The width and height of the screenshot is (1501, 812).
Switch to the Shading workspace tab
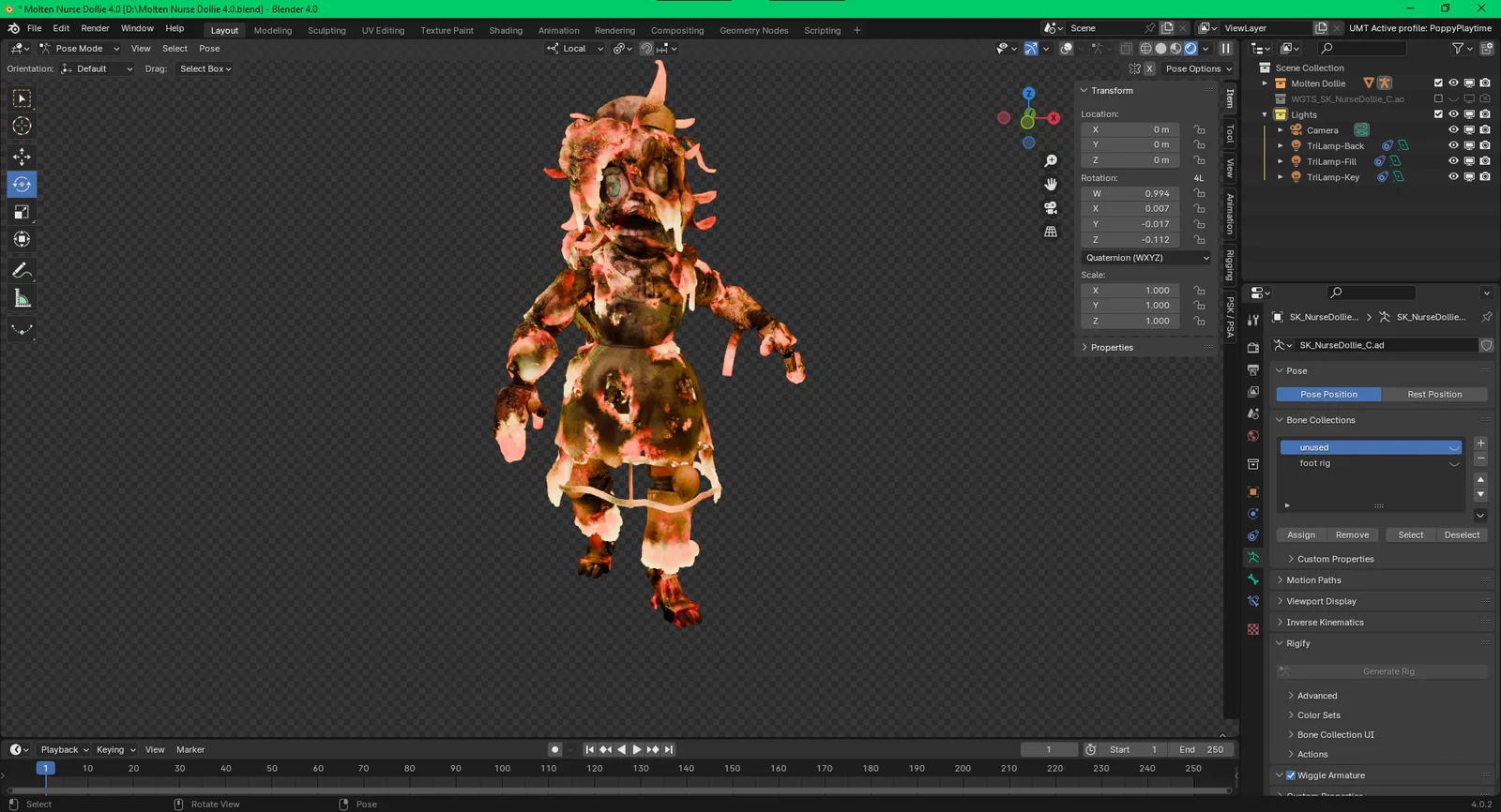(506, 30)
